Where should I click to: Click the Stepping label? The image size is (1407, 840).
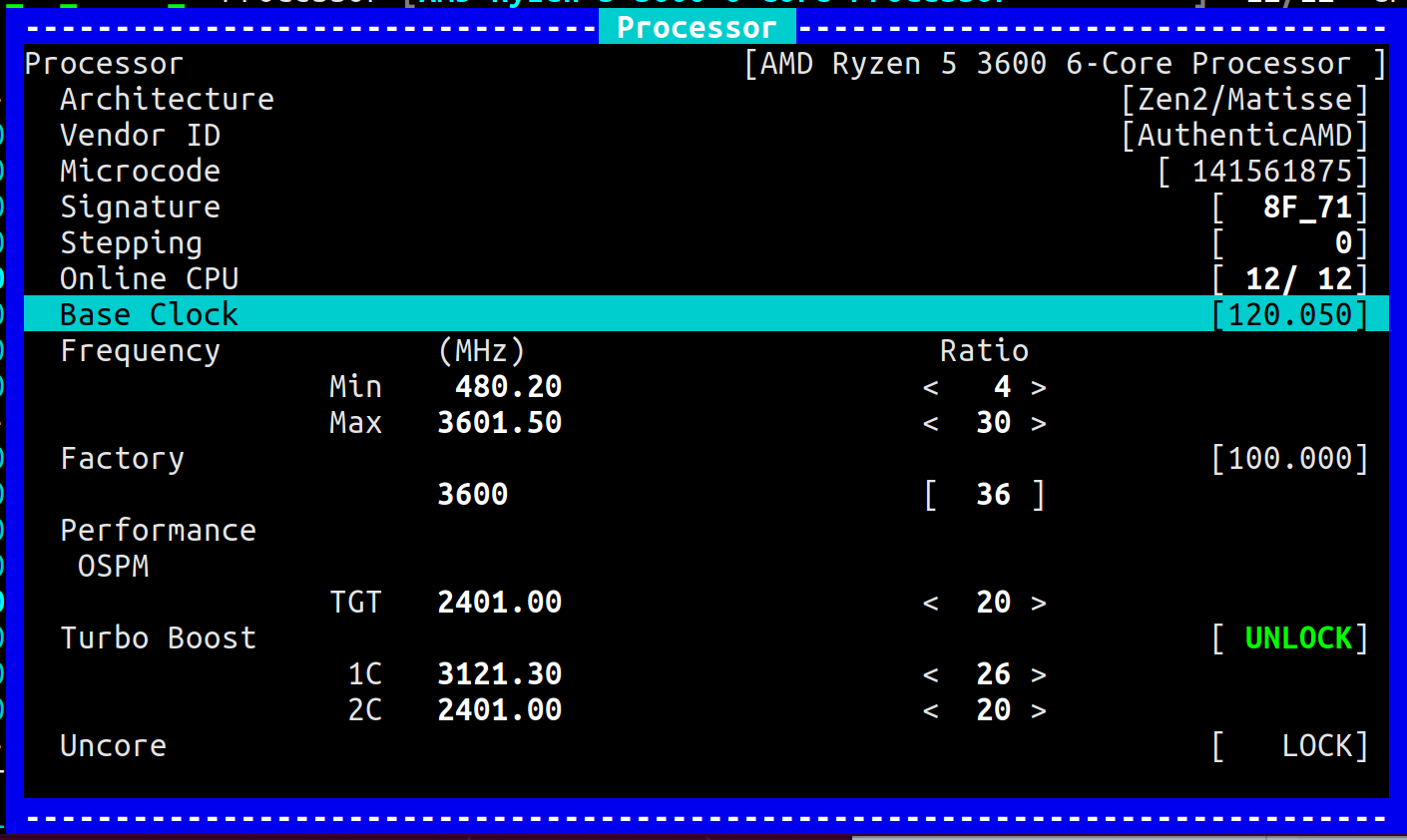pyautogui.click(x=131, y=242)
